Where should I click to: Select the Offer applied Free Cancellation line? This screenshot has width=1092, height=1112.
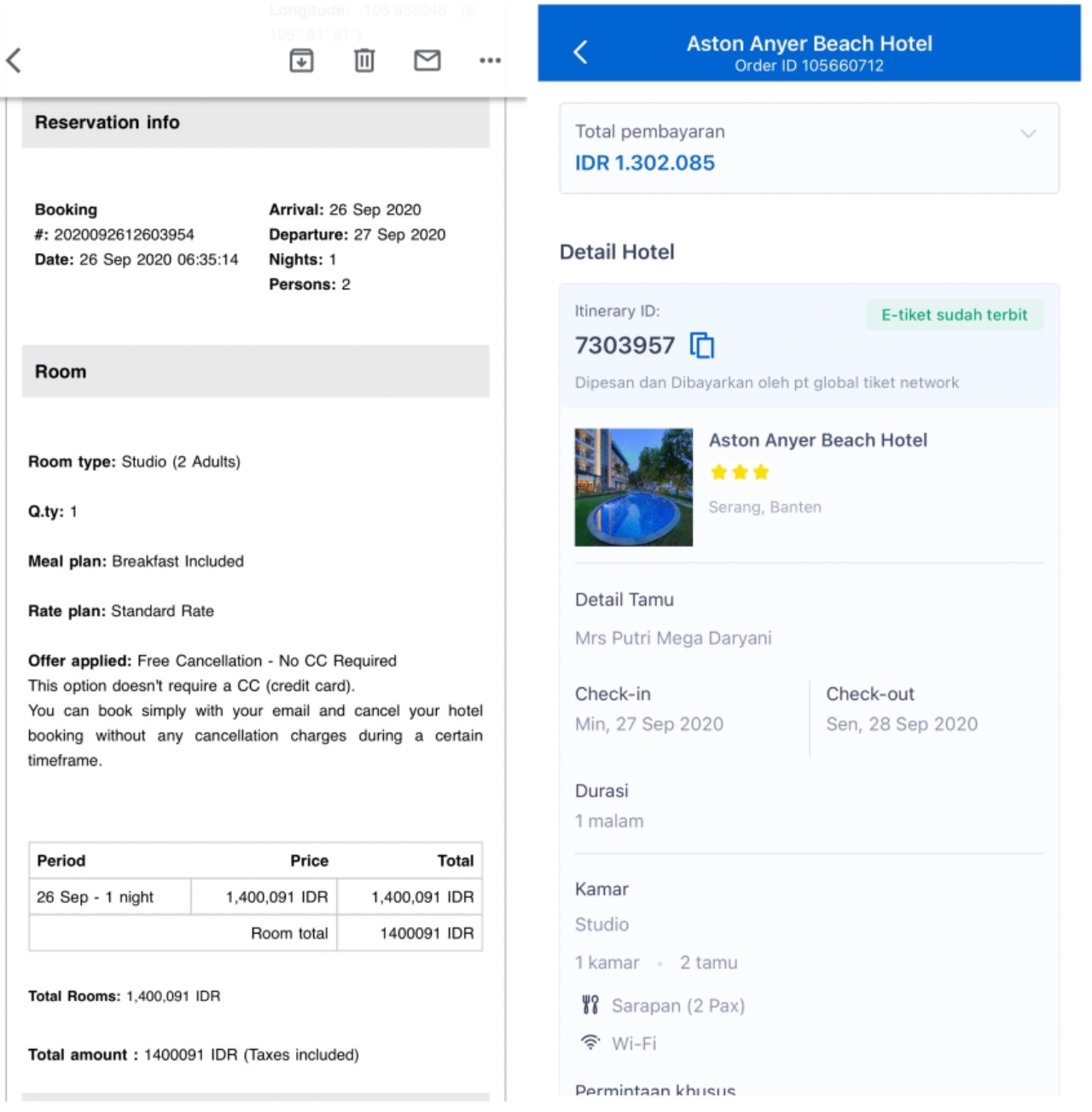212,661
